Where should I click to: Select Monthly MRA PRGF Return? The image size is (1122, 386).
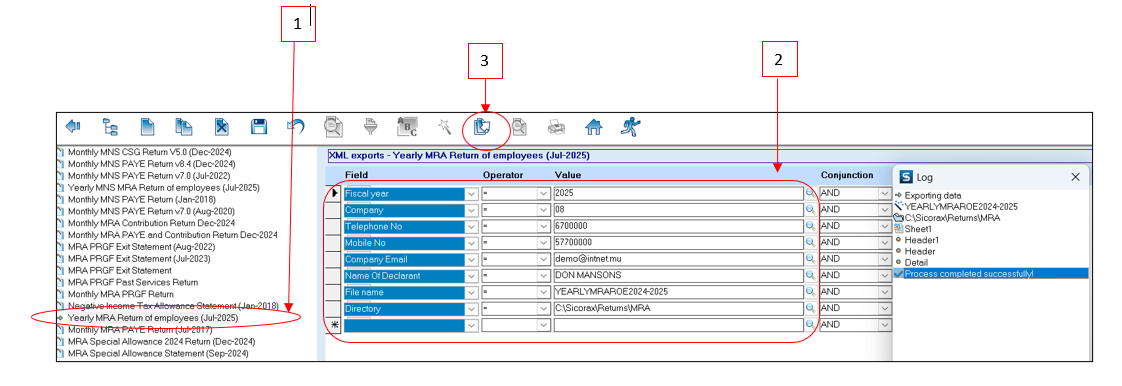click(x=121, y=294)
